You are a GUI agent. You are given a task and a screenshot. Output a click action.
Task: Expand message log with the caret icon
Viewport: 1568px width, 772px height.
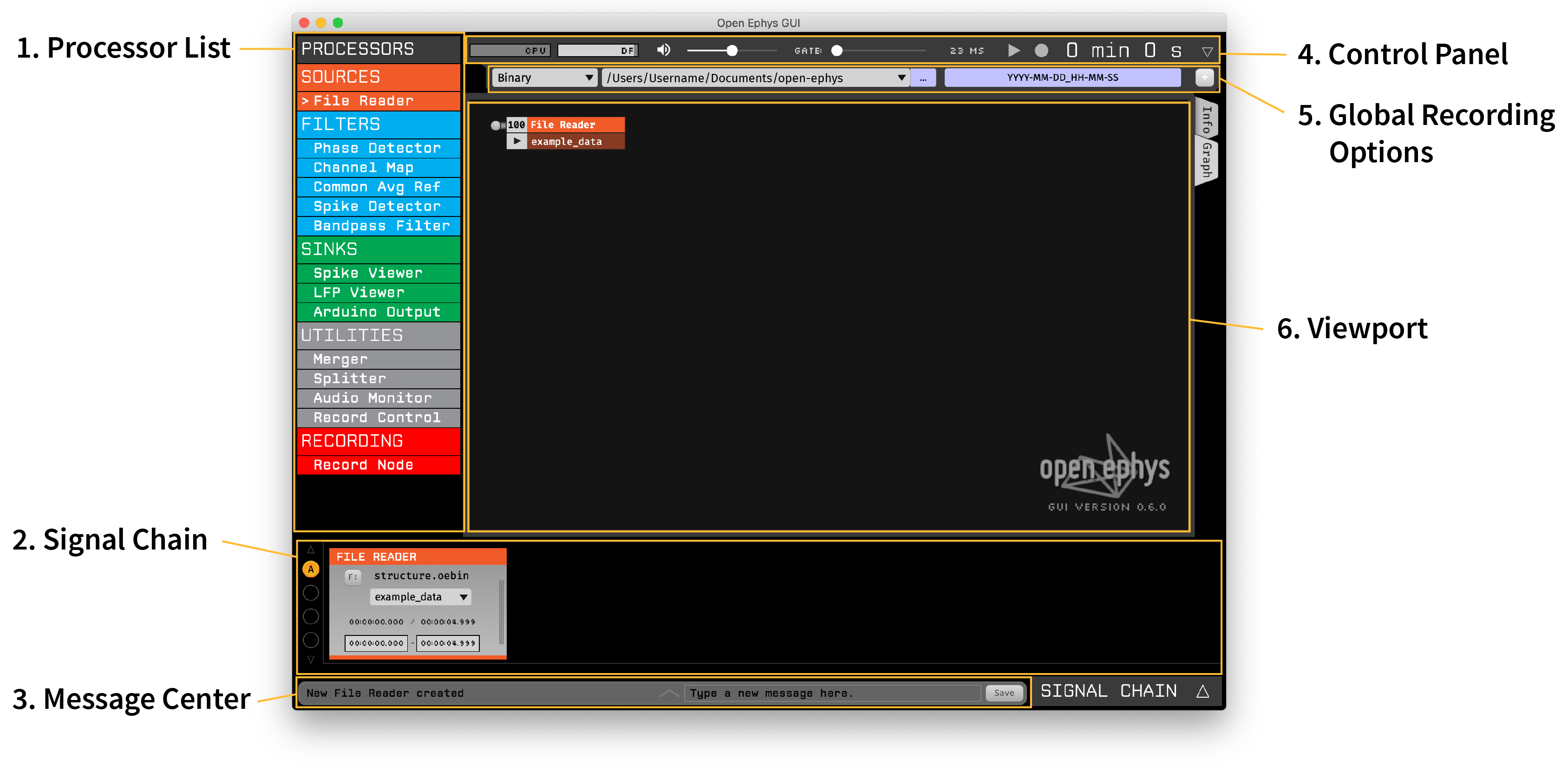669,693
